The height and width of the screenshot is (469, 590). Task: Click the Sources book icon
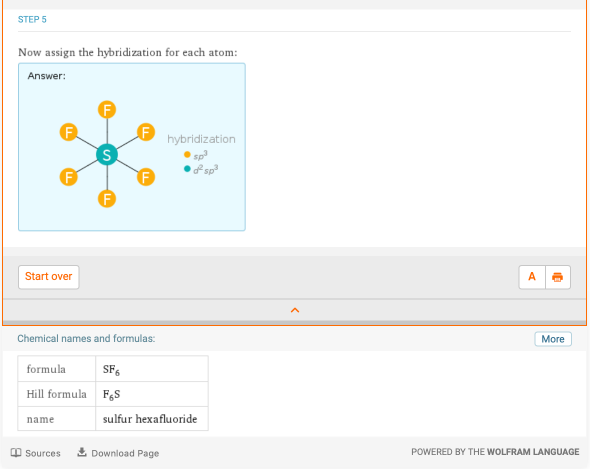tap(16, 453)
